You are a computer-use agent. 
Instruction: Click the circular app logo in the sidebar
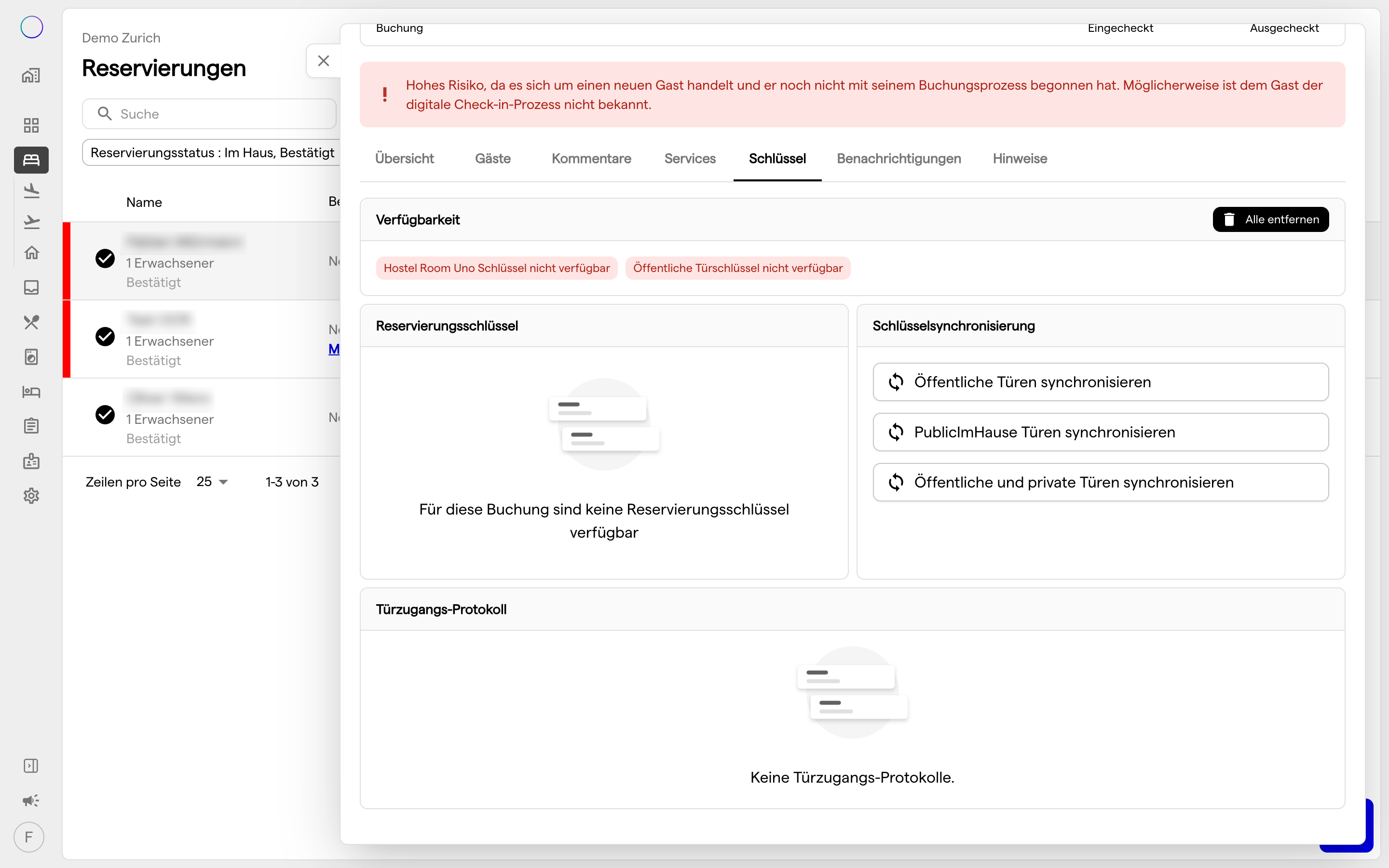coord(31,27)
